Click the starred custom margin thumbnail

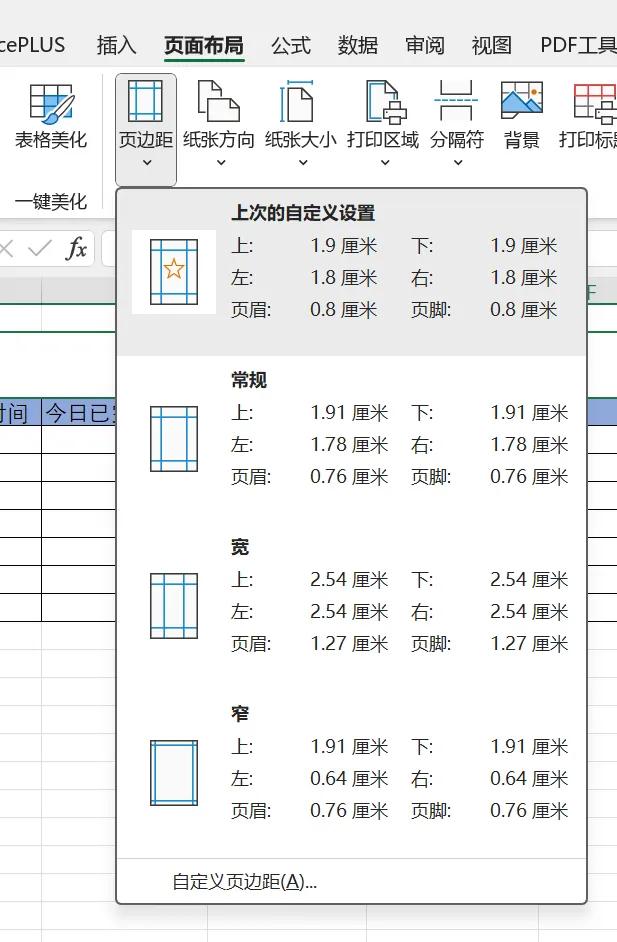coord(174,272)
